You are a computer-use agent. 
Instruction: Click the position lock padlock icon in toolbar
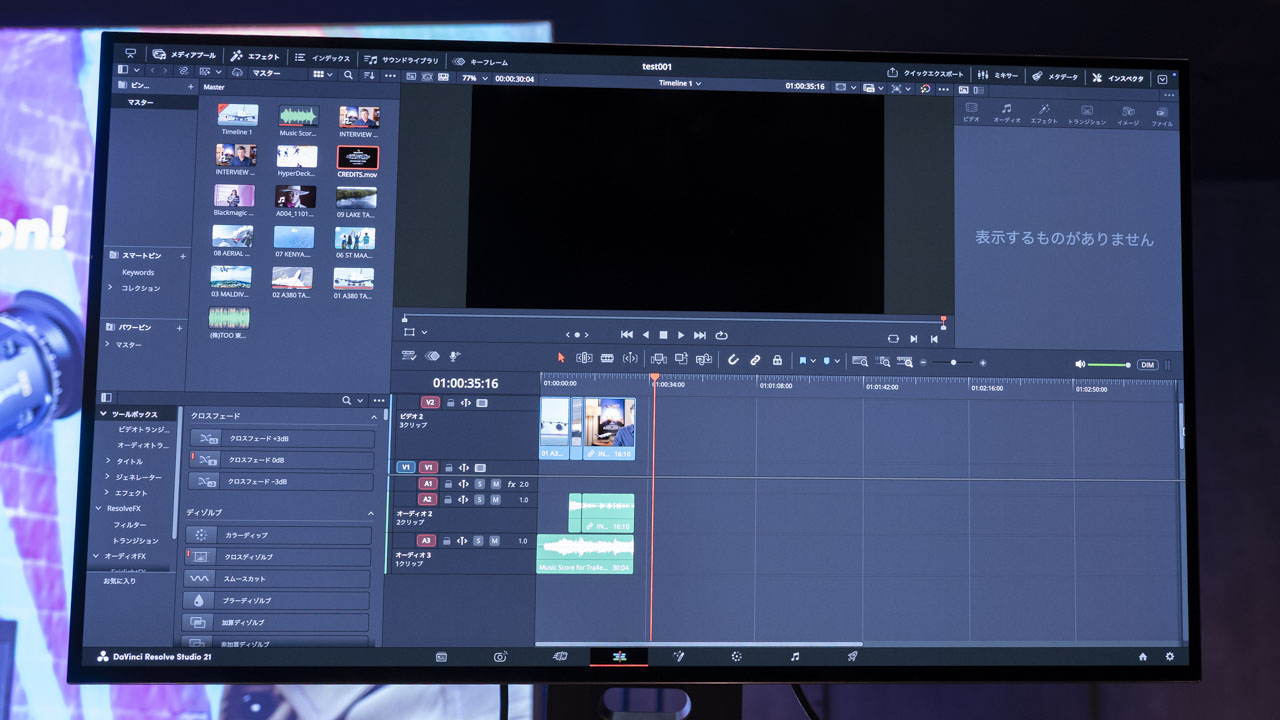coord(776,360)
